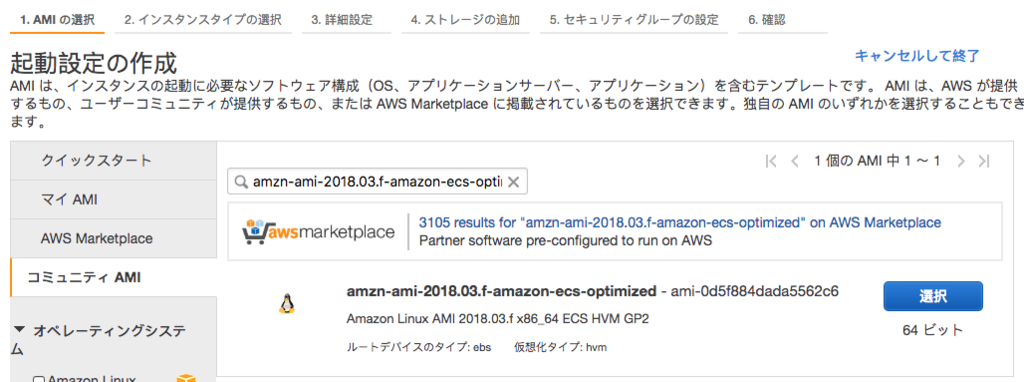Open step 5 セキュリティグループの設定 tab
The width and height of the screenshot is (1024, 382).
(x=633, y=20)
